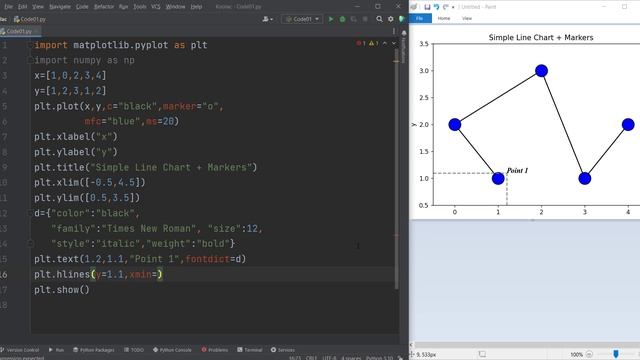Open Search Everywhere magnifier icon
Screen dimensions: 640x360
[x=379, y=19]
